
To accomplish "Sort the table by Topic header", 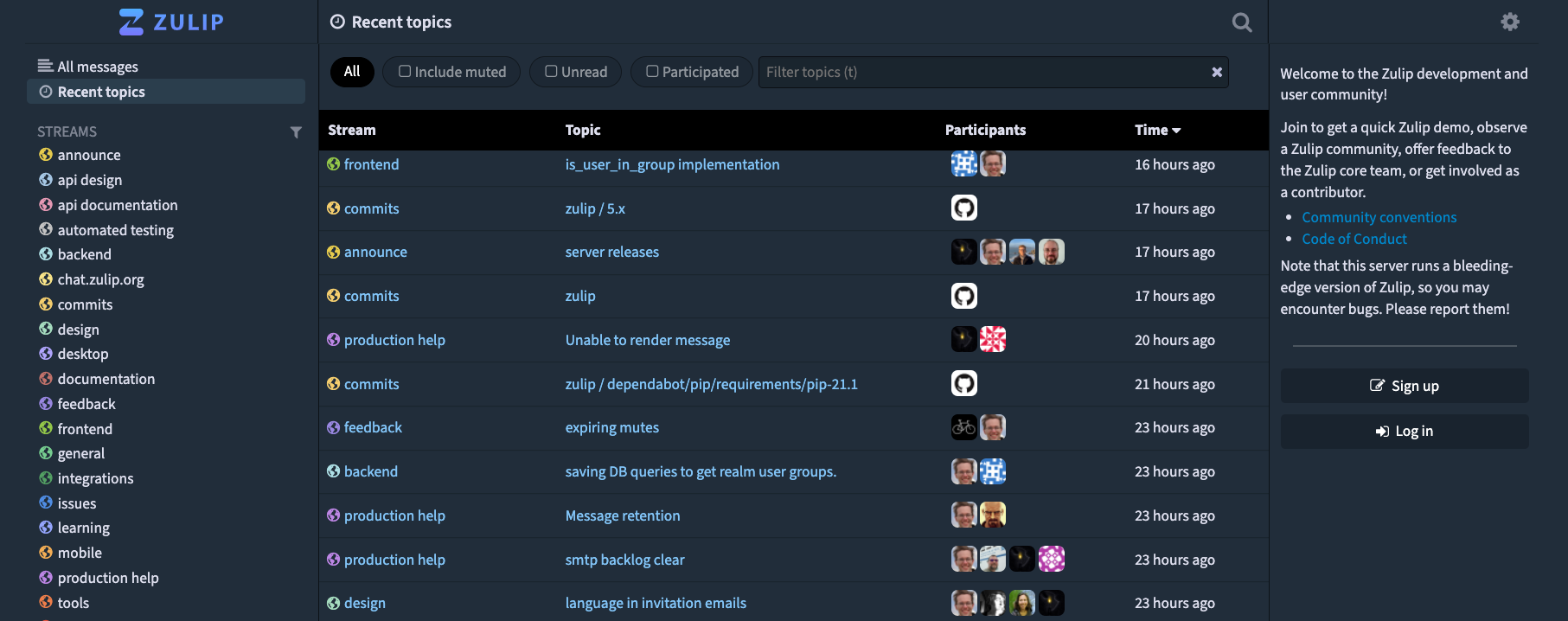I will coord(582,130).
